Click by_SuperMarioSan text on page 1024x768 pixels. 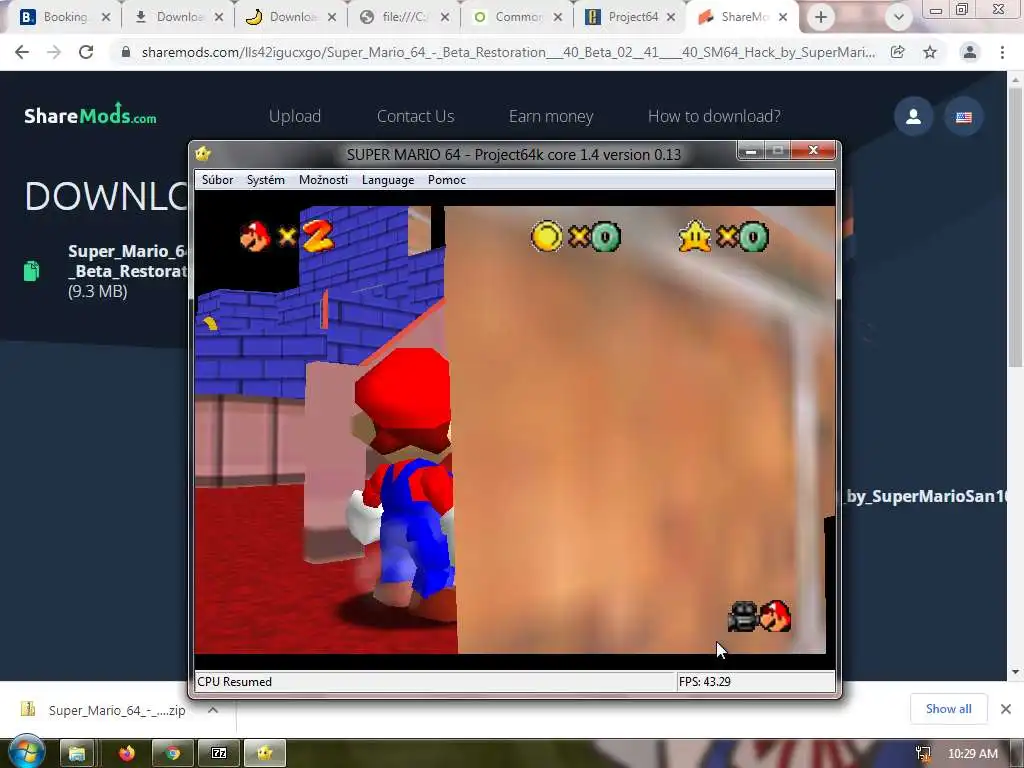click(x=926, y=496)
